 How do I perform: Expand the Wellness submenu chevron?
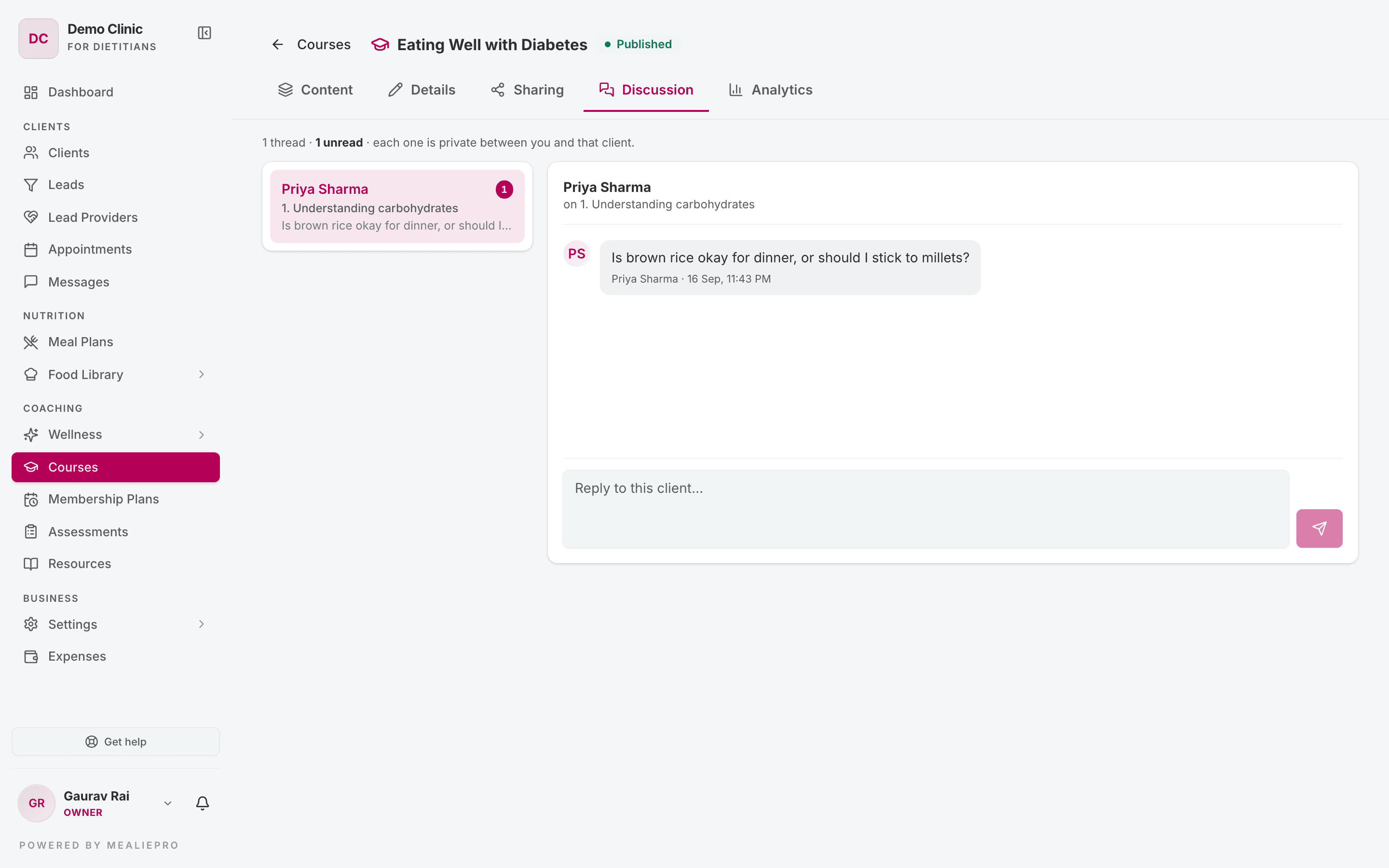click(202, 434)
